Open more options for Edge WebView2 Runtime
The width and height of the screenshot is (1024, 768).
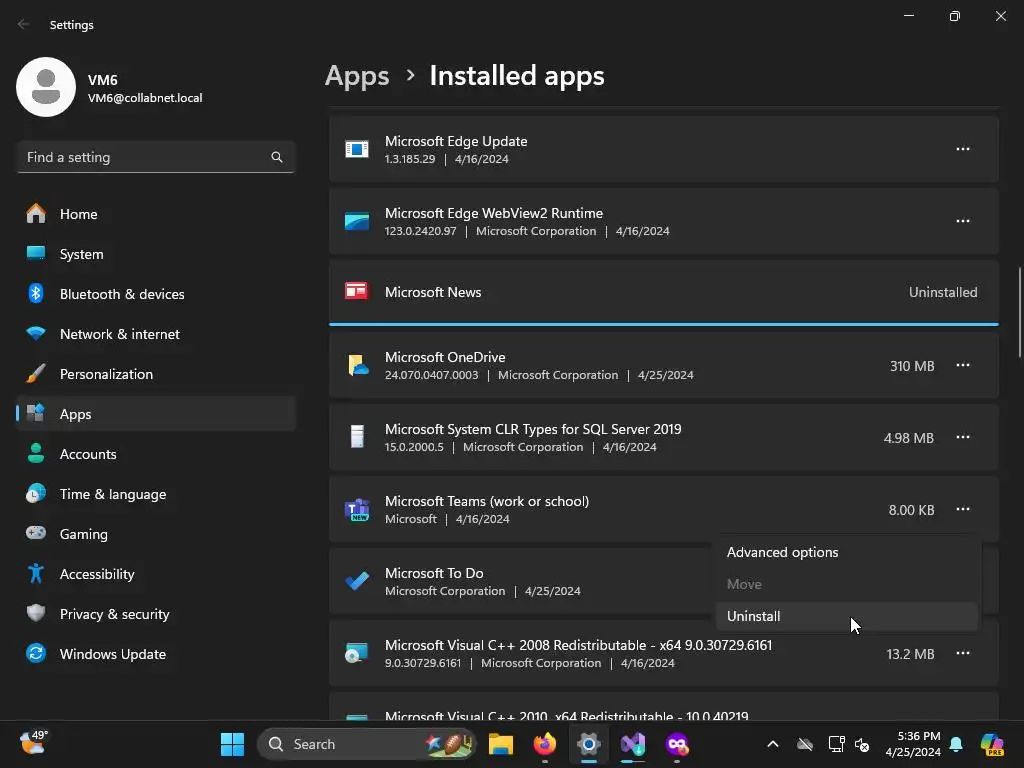[x=963, y=221]
